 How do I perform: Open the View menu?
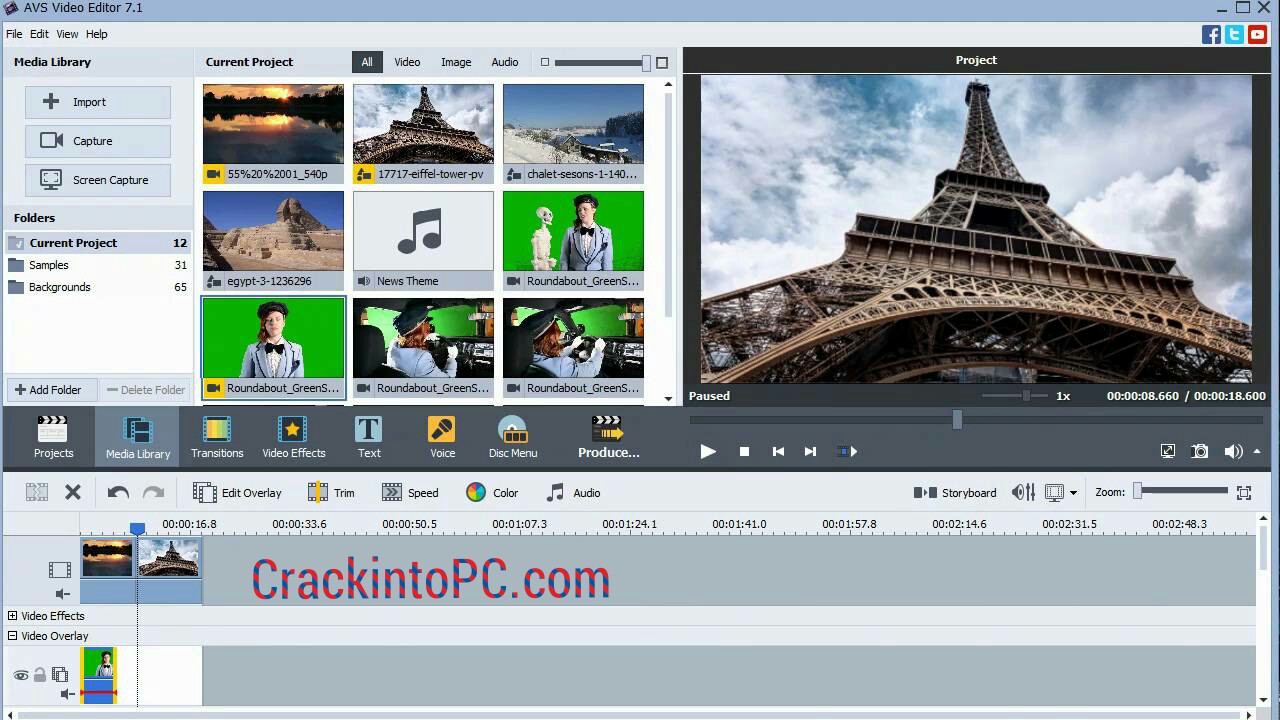tap(67, 34)
